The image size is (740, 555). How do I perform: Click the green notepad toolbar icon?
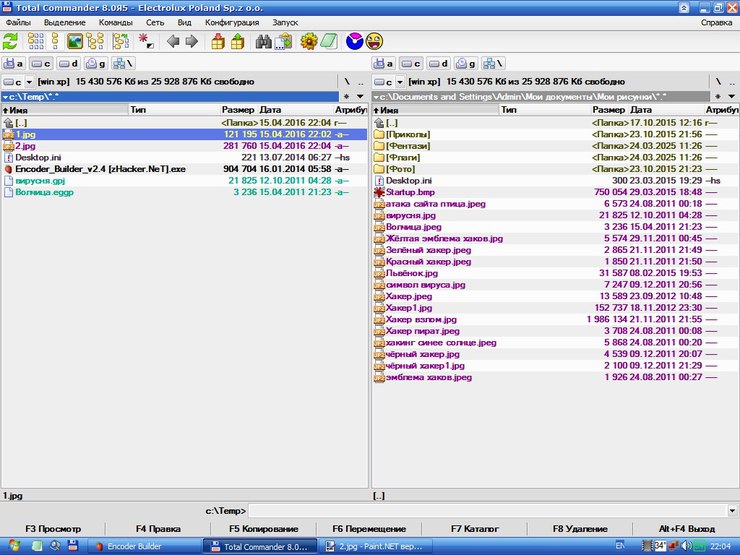click(x=329, y=42)
